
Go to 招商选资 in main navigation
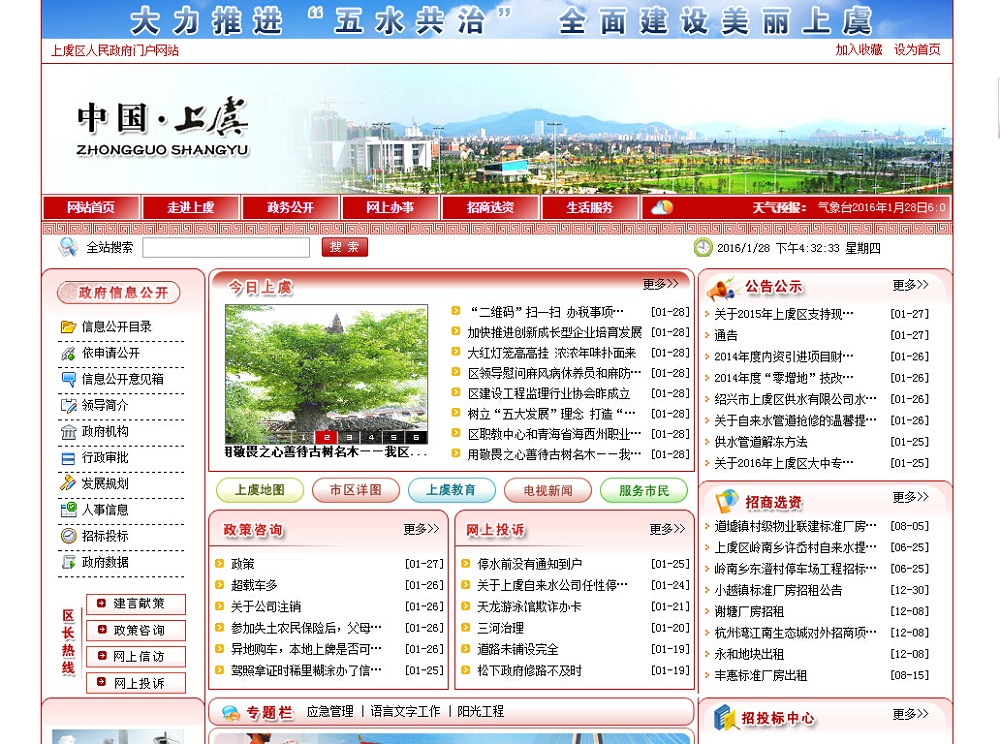490,208
